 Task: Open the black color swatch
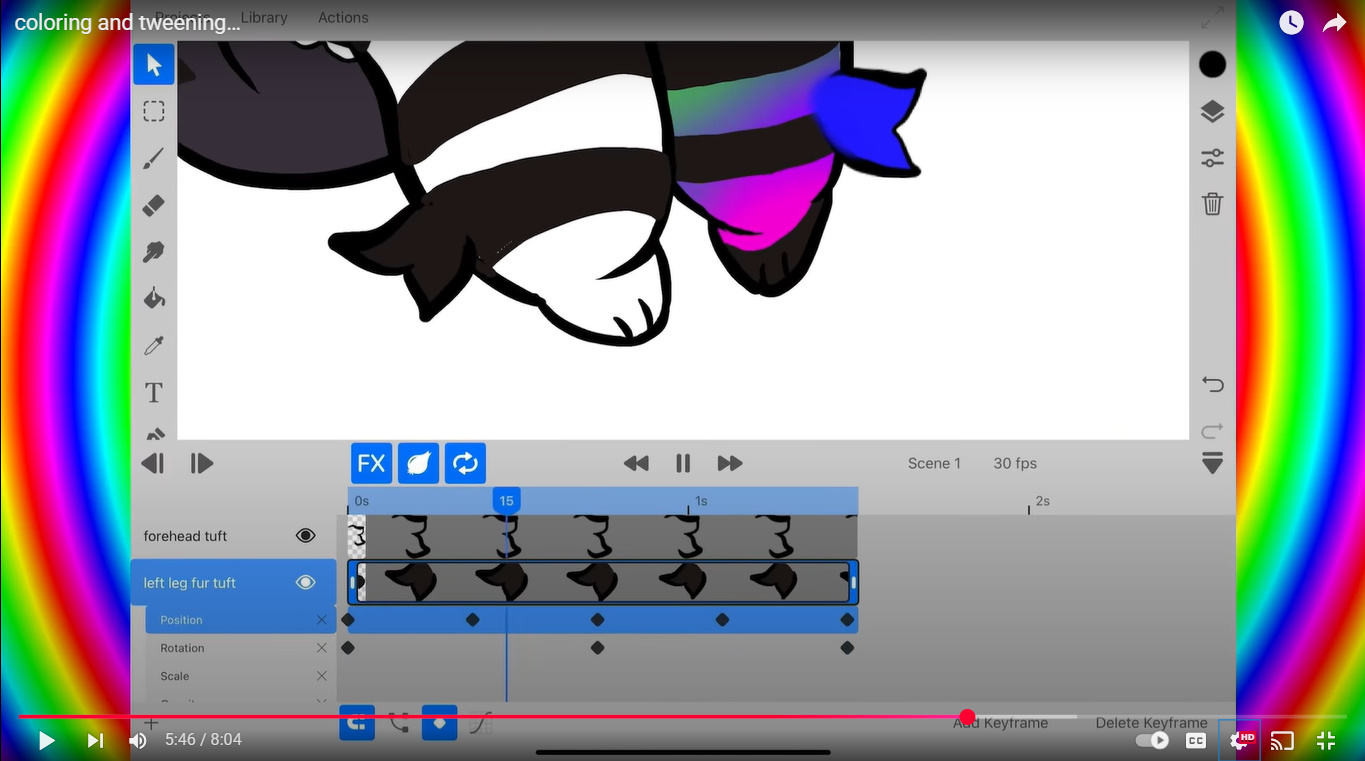pos(1212,65)
